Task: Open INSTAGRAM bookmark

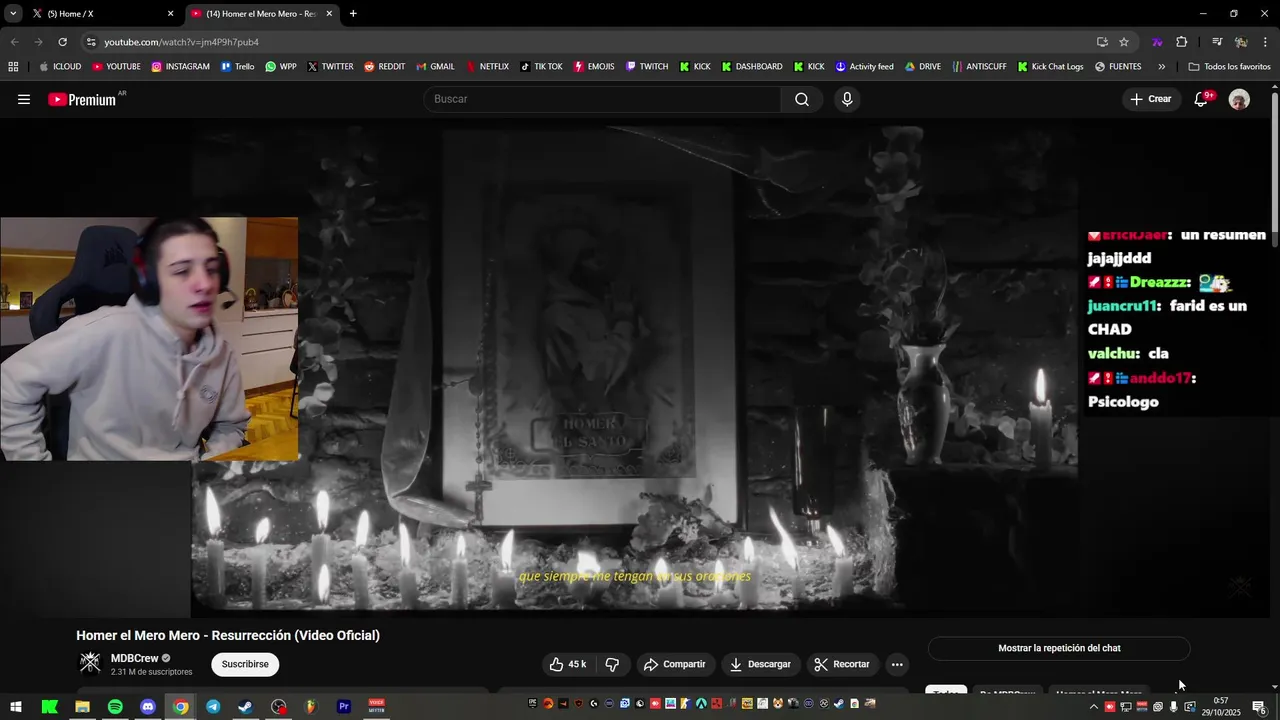Action: point(181,67)
